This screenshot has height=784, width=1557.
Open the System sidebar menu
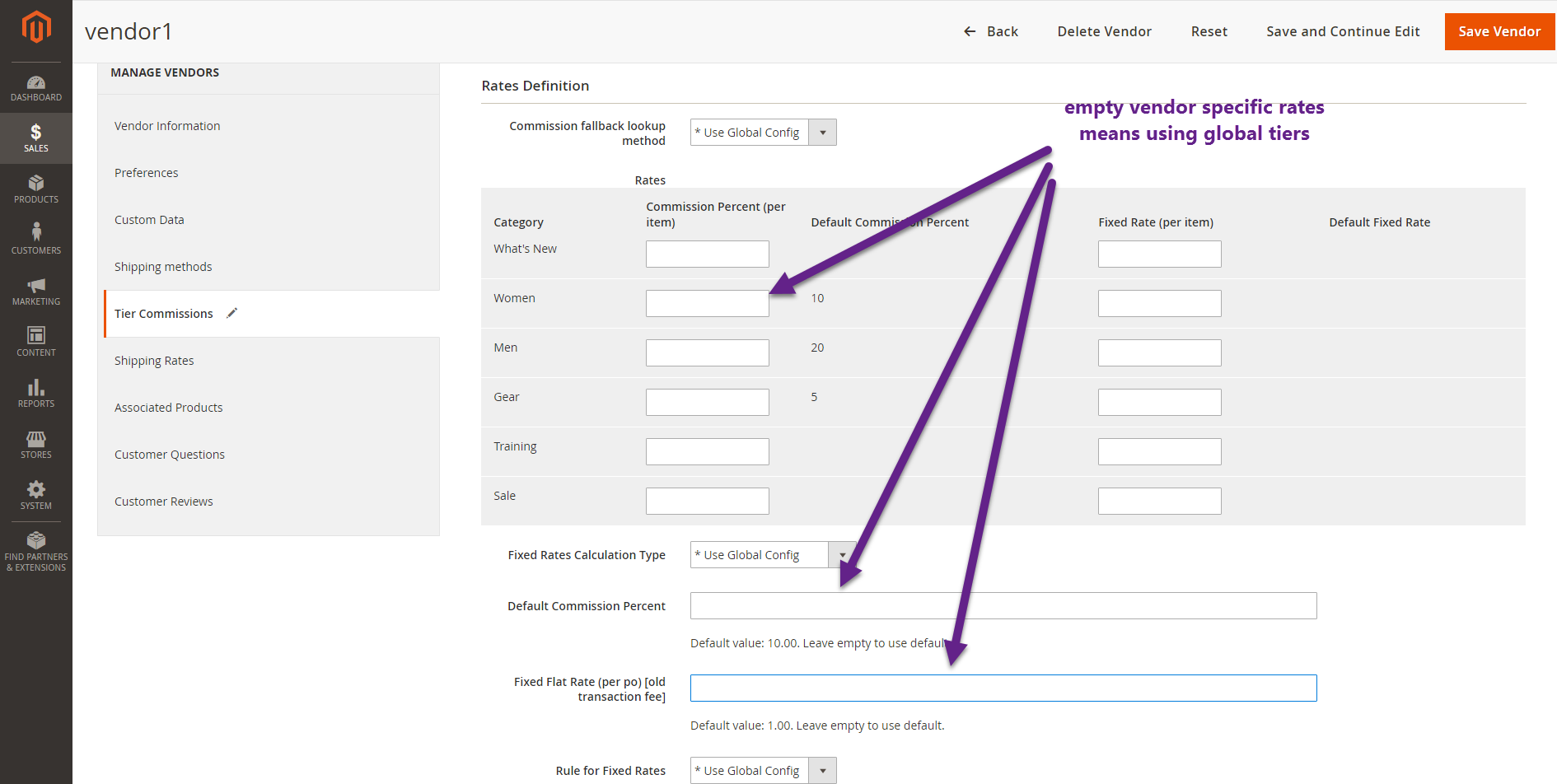pos(36,495)
